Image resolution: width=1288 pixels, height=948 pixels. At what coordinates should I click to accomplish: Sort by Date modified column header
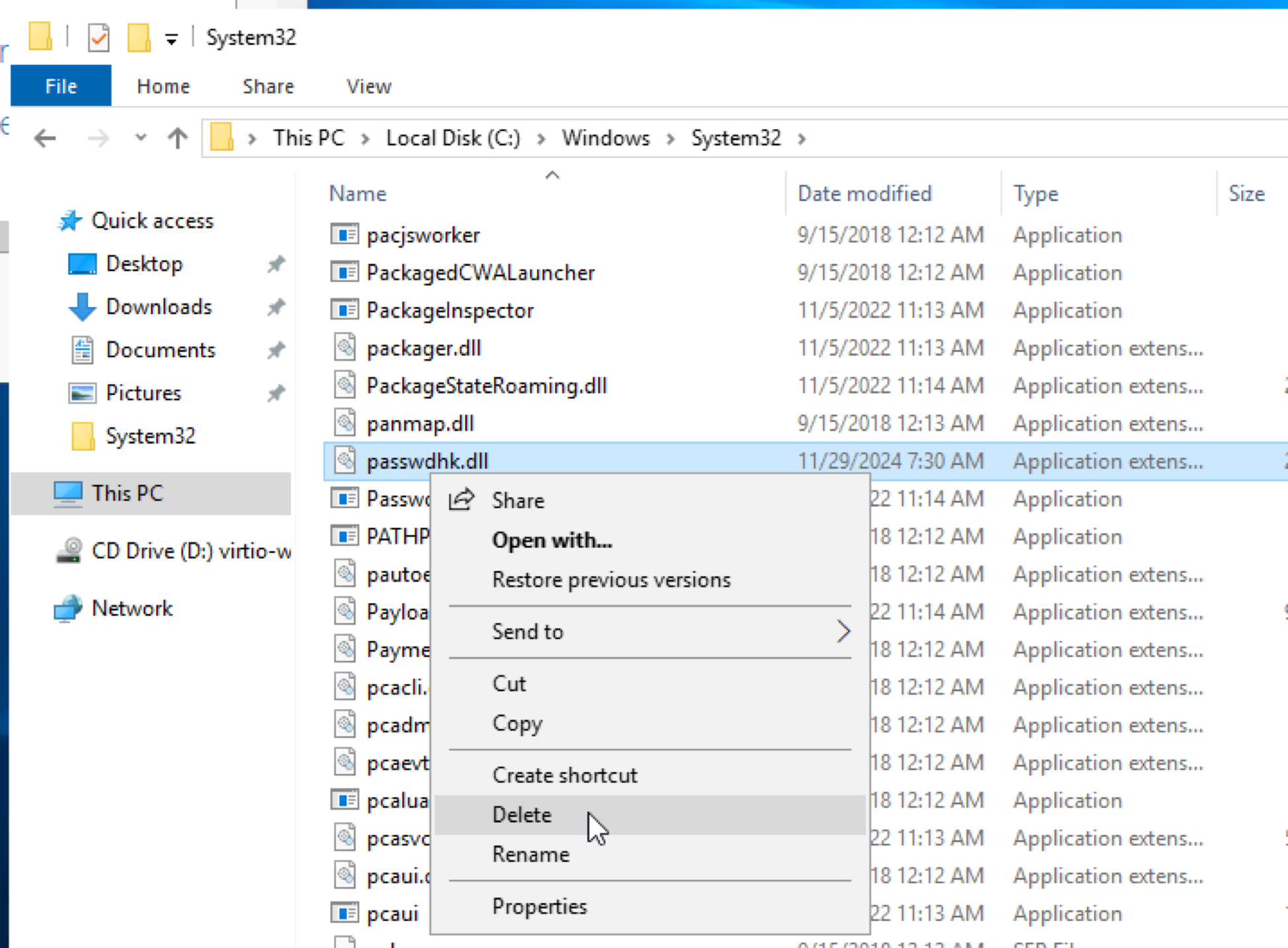tap(864, 194)
